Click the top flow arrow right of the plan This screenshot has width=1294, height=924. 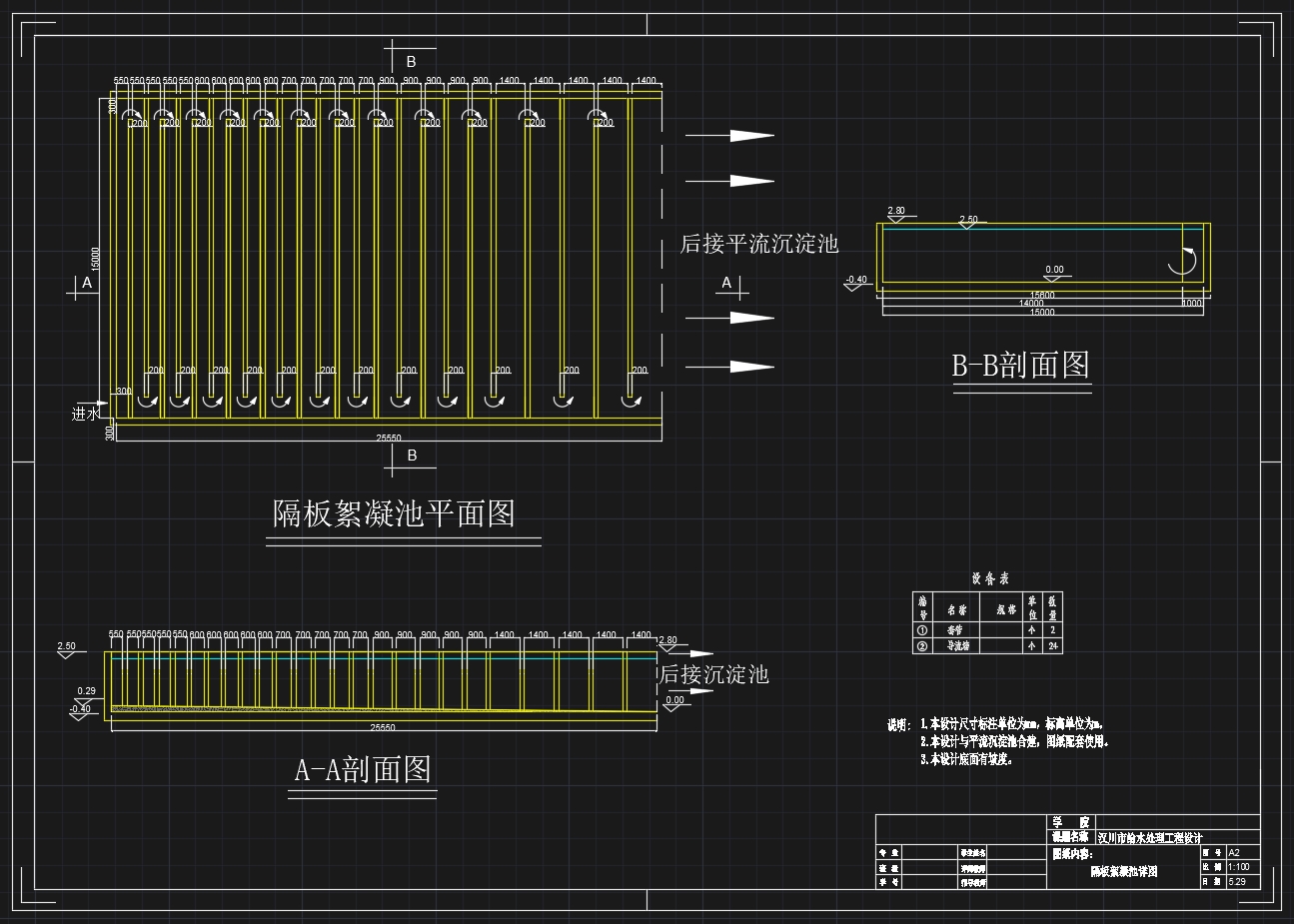(x=729, y=135)
